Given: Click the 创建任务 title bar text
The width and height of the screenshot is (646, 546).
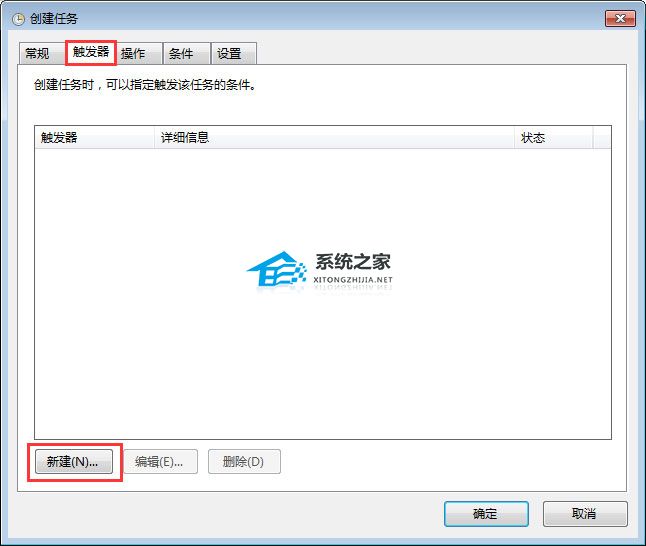Looking at the screenshot, I should click(54, 19).
